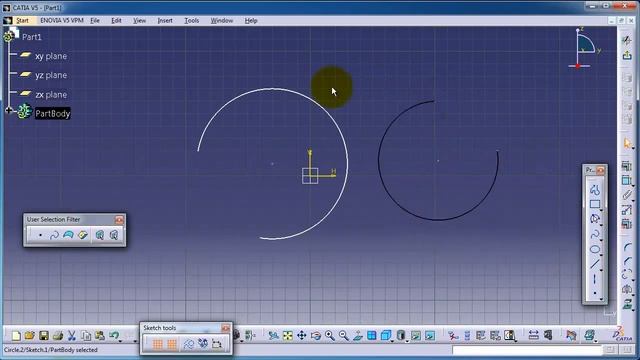
Task: Select the Profile tool in Profile toolbar
Action: pyautogui.click(x=595, y=190)
